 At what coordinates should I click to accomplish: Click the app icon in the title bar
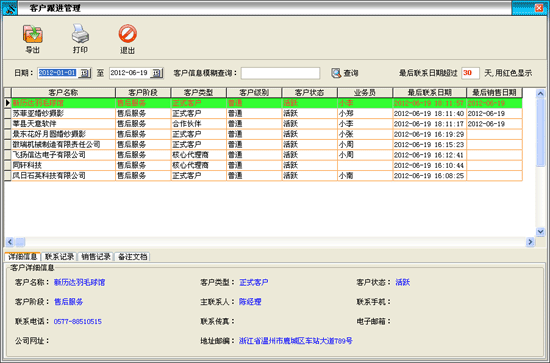[10, 8]
